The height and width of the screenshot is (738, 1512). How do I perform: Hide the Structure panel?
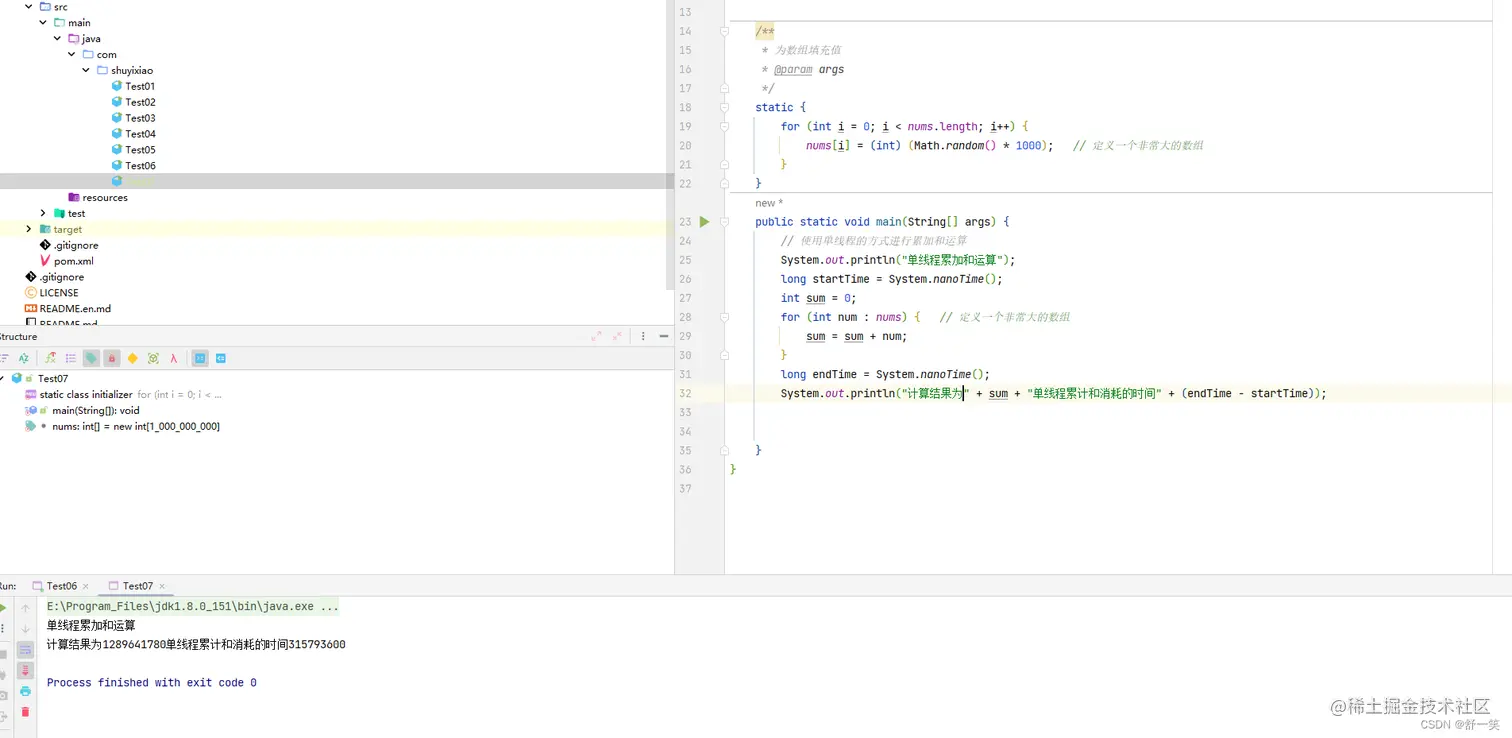(x=663, y=336)
